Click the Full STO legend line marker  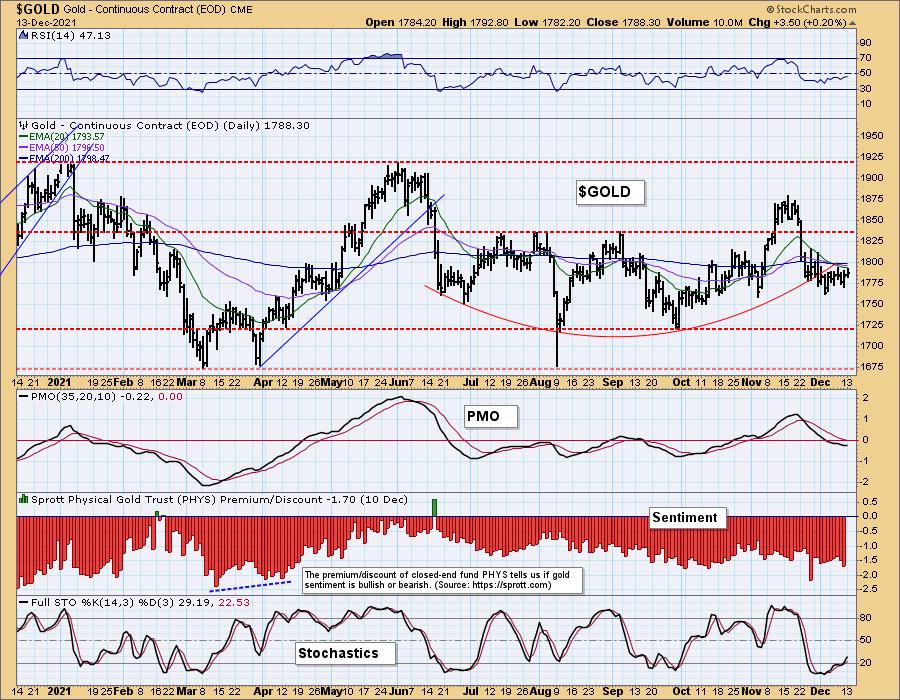[x=24, y=602]
